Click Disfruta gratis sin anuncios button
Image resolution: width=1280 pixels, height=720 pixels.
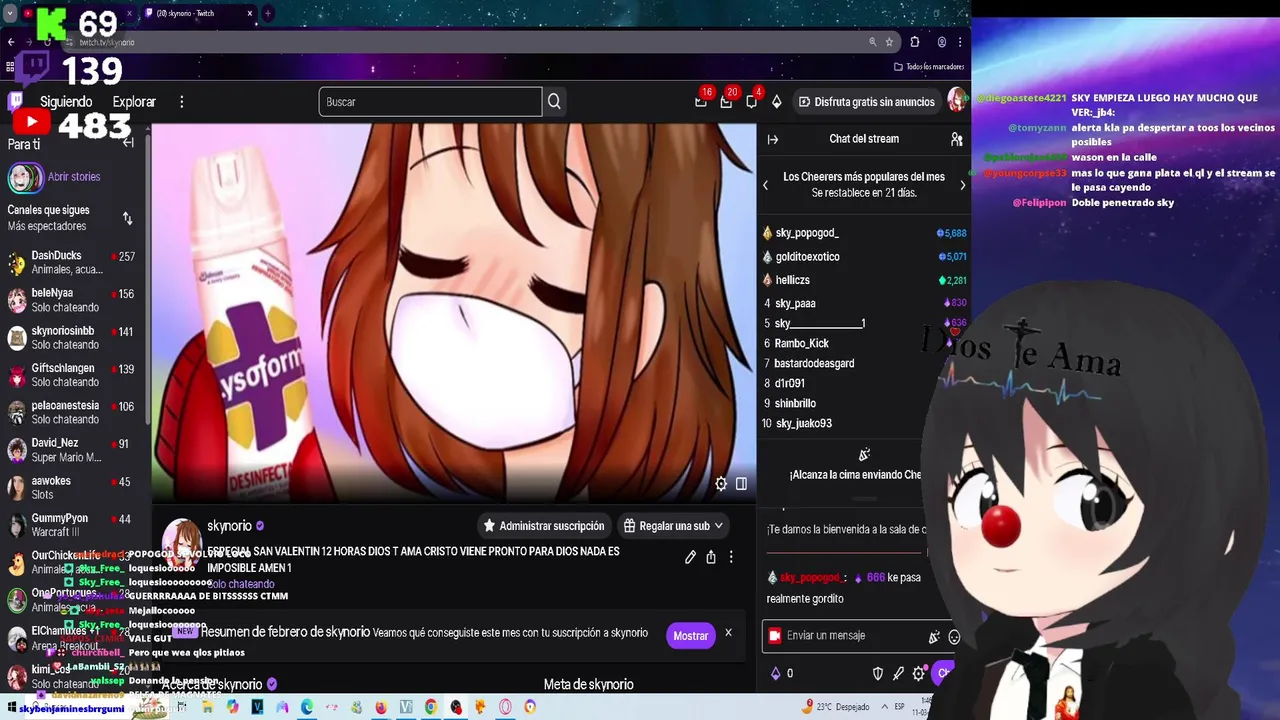pyautogui.click(x=866, y=102)
